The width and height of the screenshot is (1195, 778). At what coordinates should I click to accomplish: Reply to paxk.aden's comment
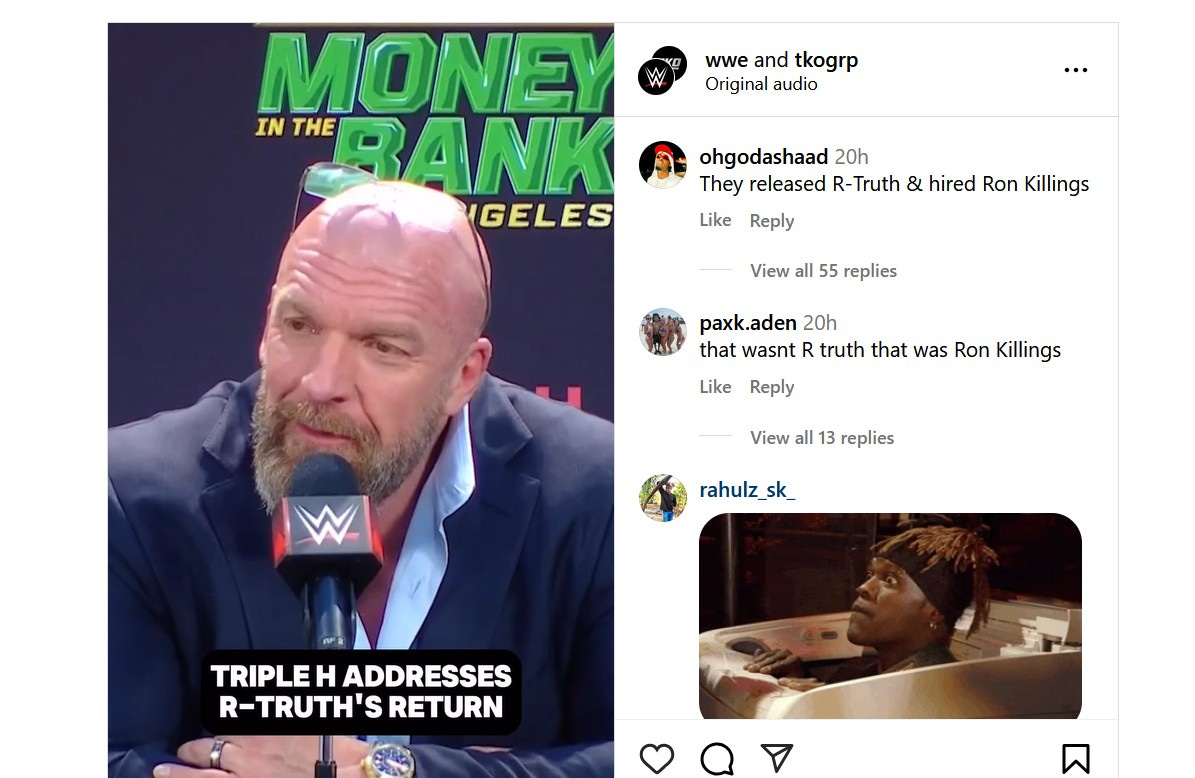coord(771,388)
